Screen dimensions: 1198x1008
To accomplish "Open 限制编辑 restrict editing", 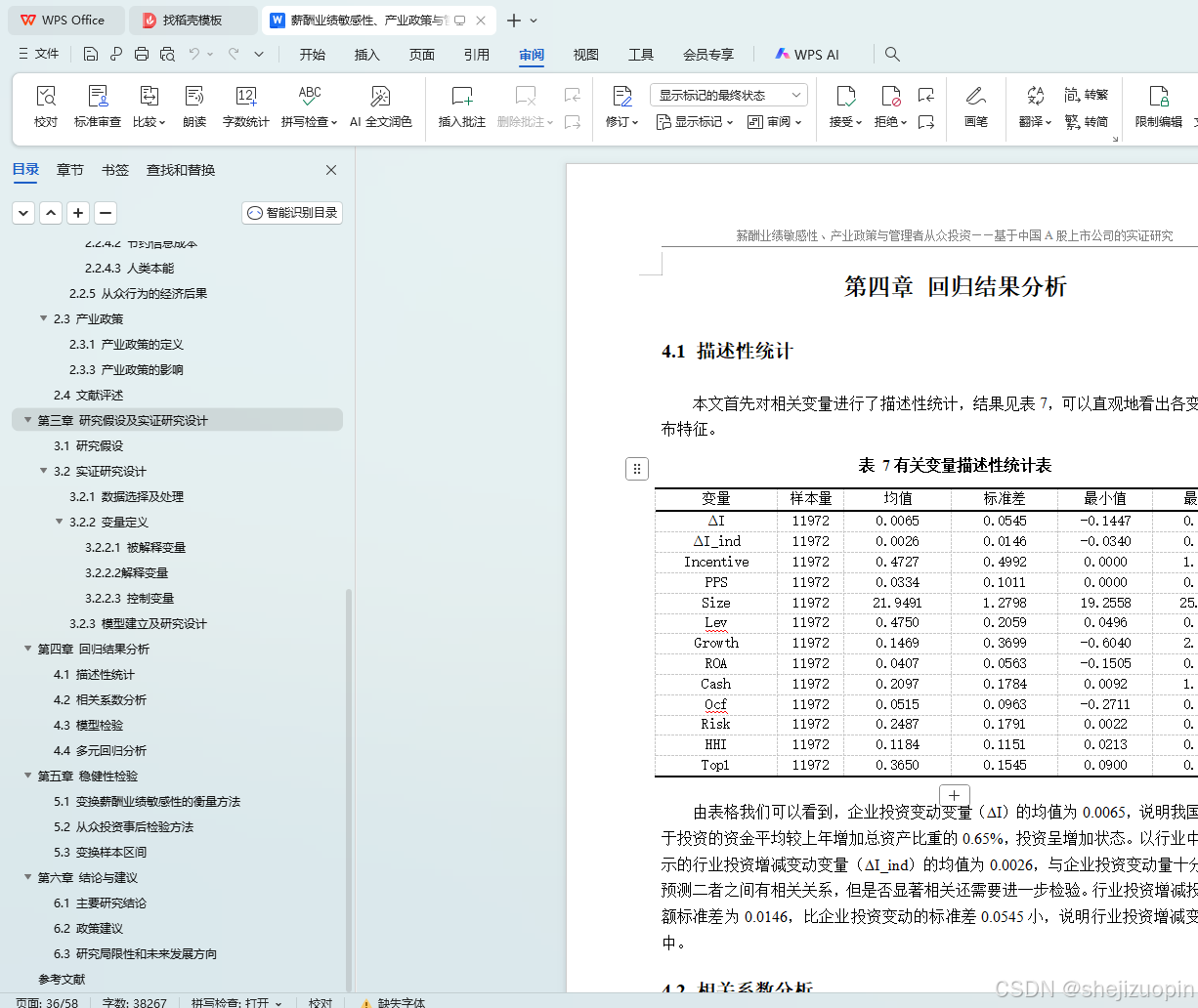I will pos(1159,106).
